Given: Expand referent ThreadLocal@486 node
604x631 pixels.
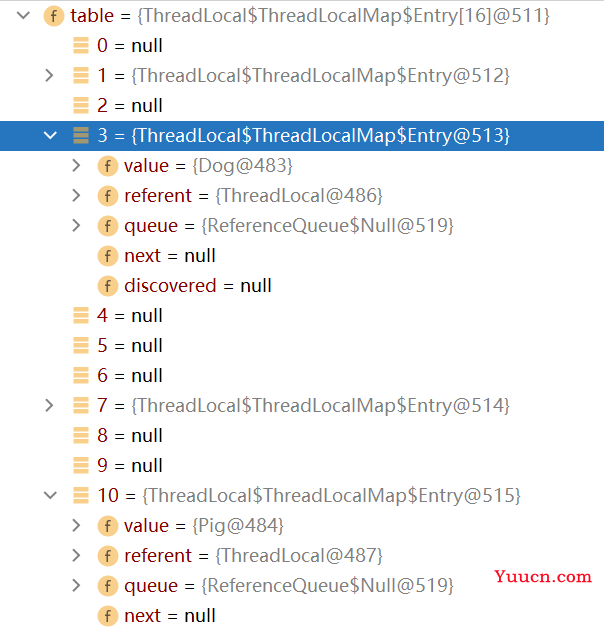Looking at the screenshot, I should click(76, 196).
